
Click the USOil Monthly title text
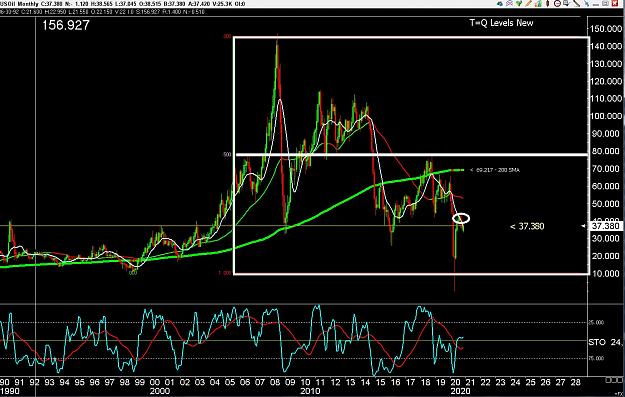pyautogui.click(x=20, y=4)
